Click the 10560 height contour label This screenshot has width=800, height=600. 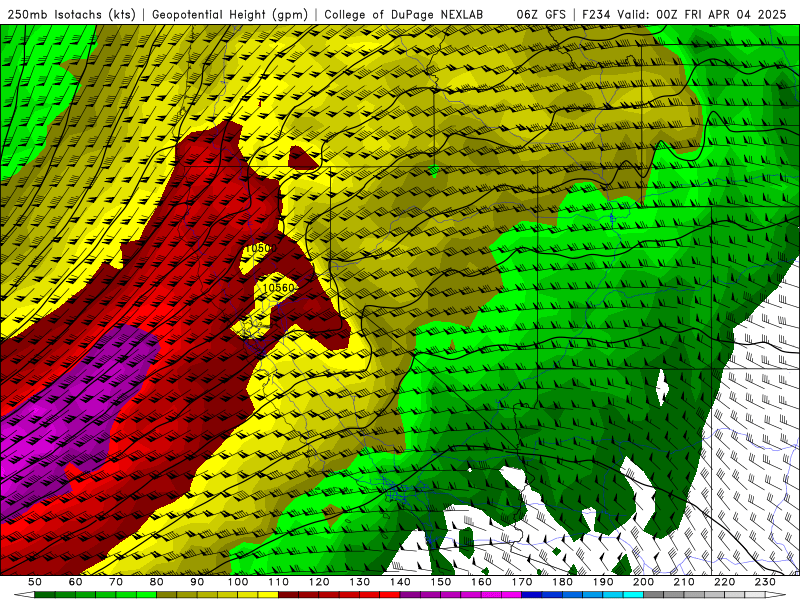tap(279, 288)
